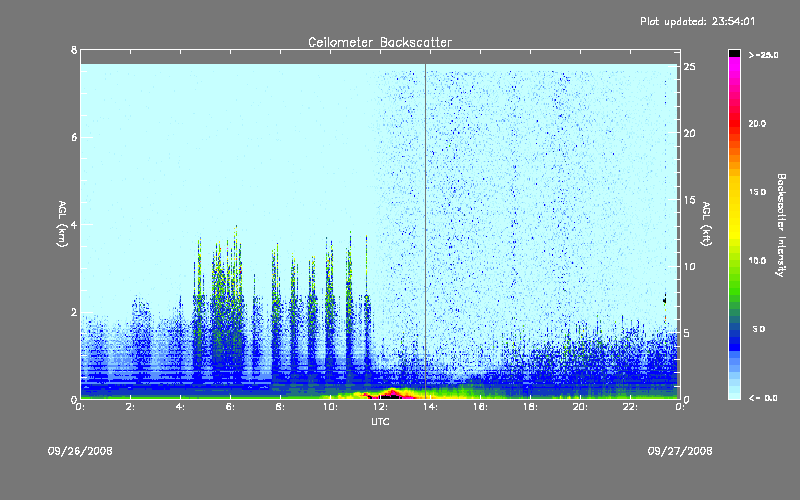
Task: Click the dark blue band of the colorbar
Action: point(734,339)
